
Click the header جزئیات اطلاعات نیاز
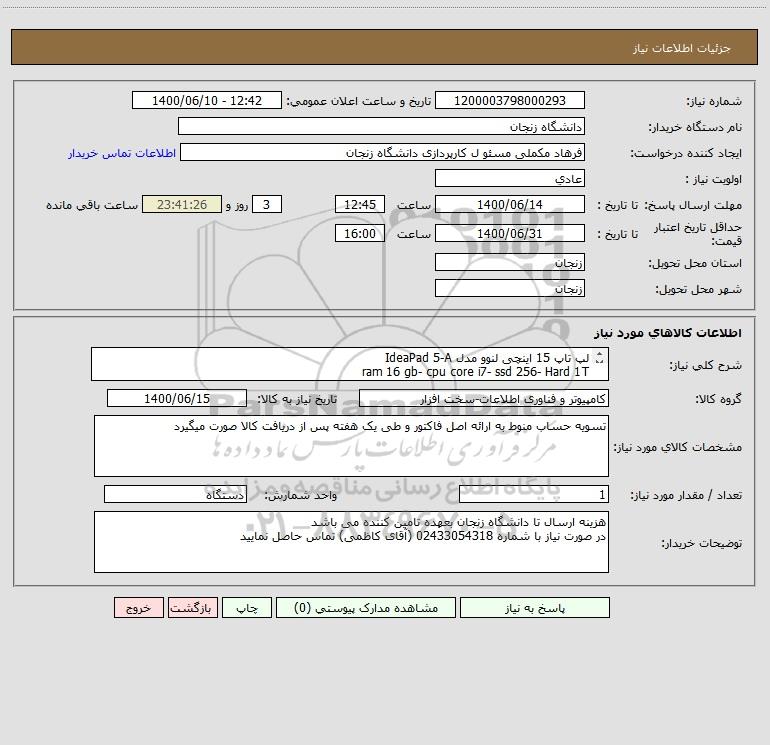(681, 48)
